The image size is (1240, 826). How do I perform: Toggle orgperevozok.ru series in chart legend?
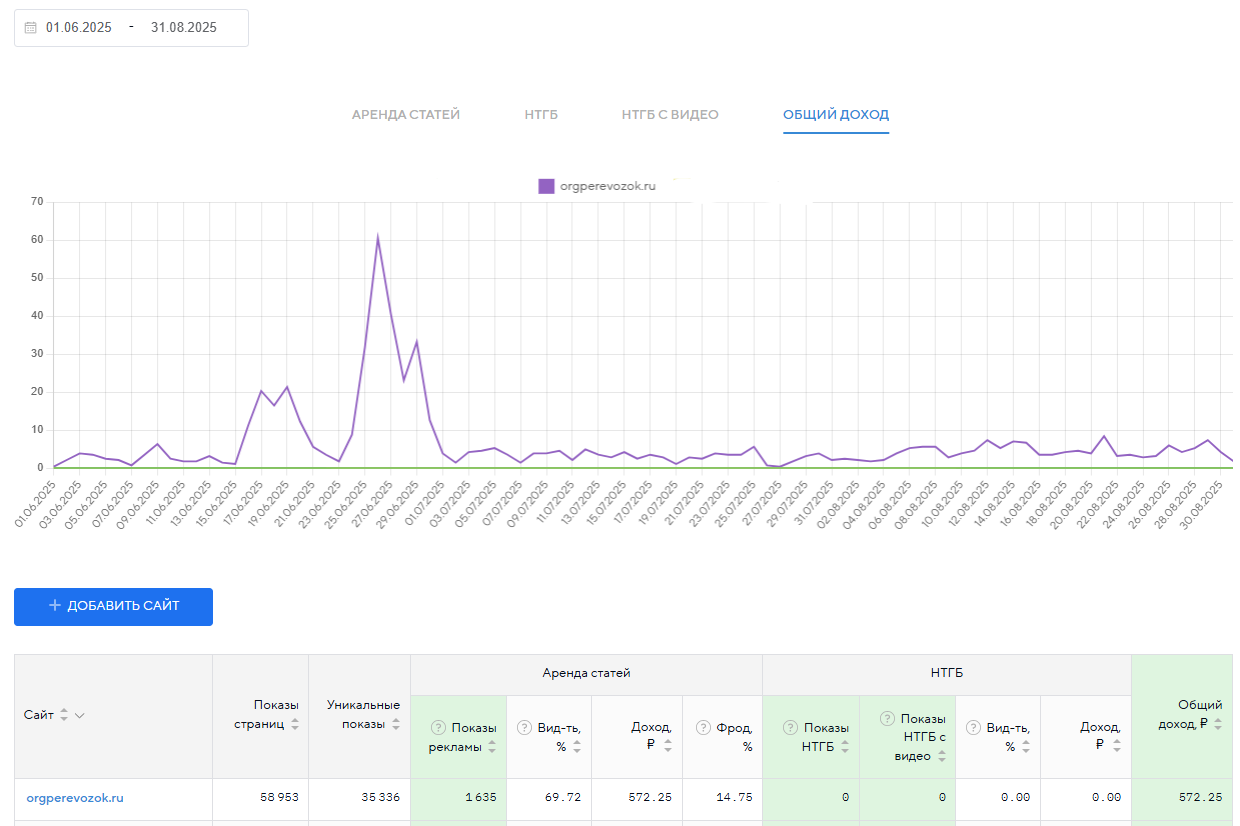tap(597, 186)
